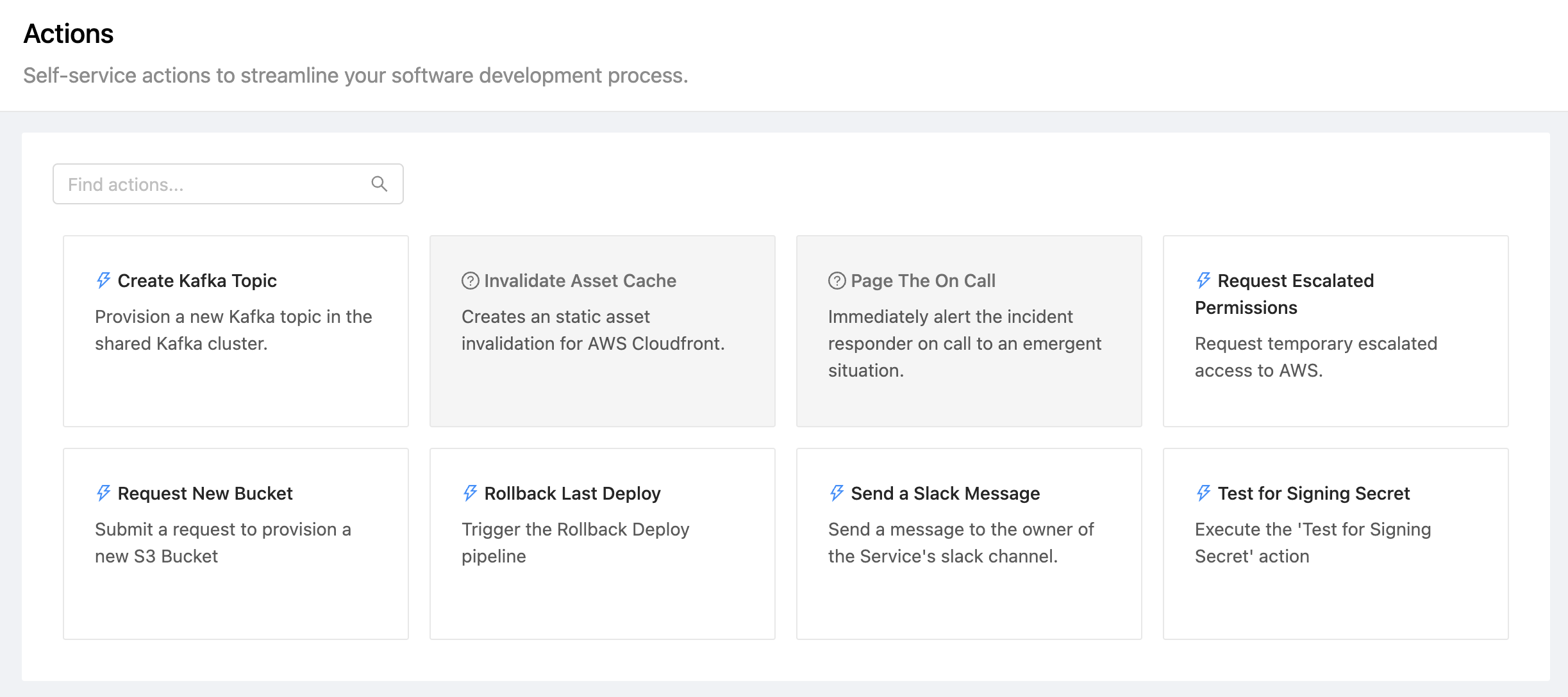Click text 'Provision a new Kafka topic in the shared Kafka cluster.'
The image size is (1568, 697).
point(233,330)
